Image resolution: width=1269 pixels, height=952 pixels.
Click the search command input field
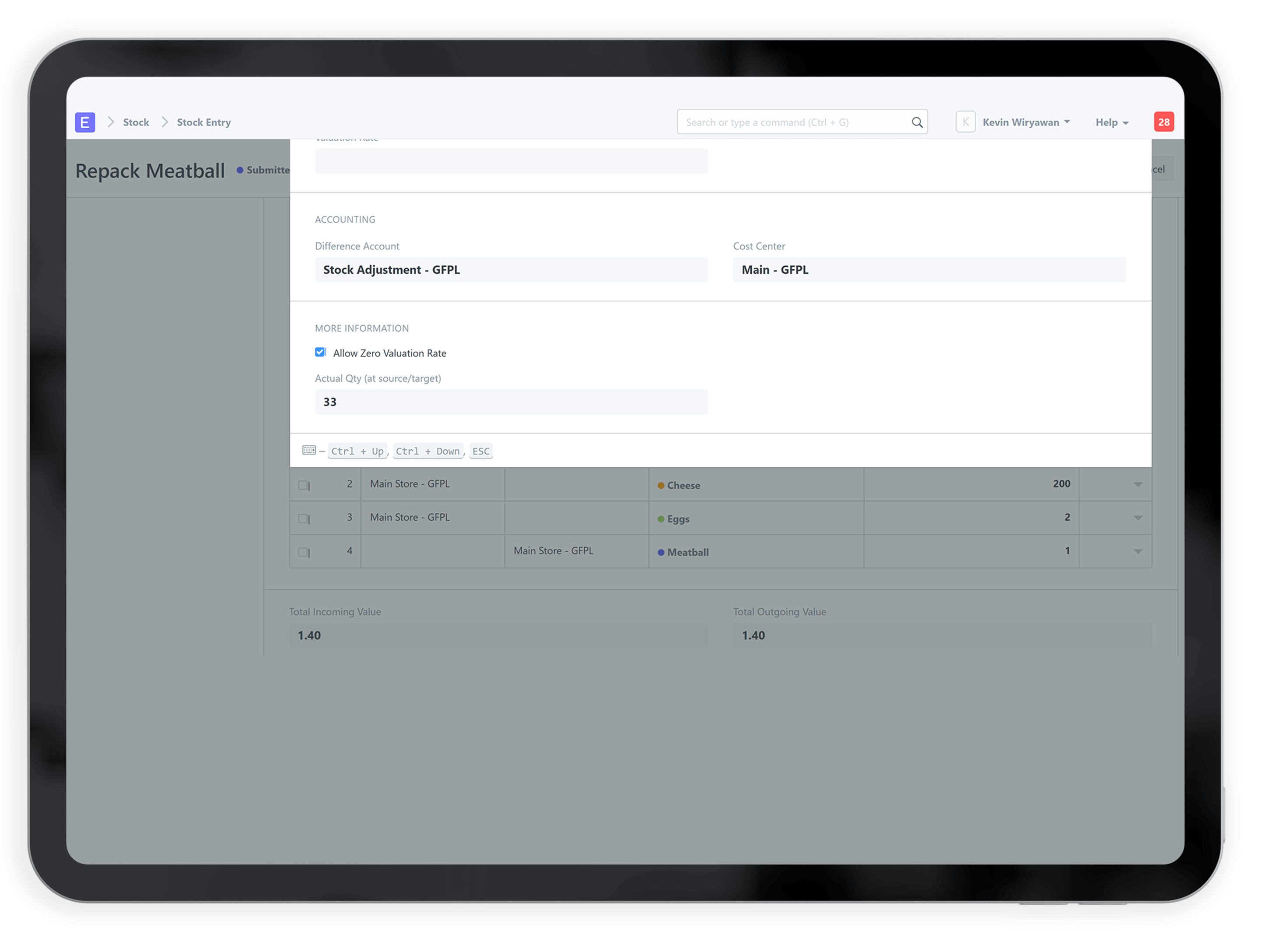point(802,122)
